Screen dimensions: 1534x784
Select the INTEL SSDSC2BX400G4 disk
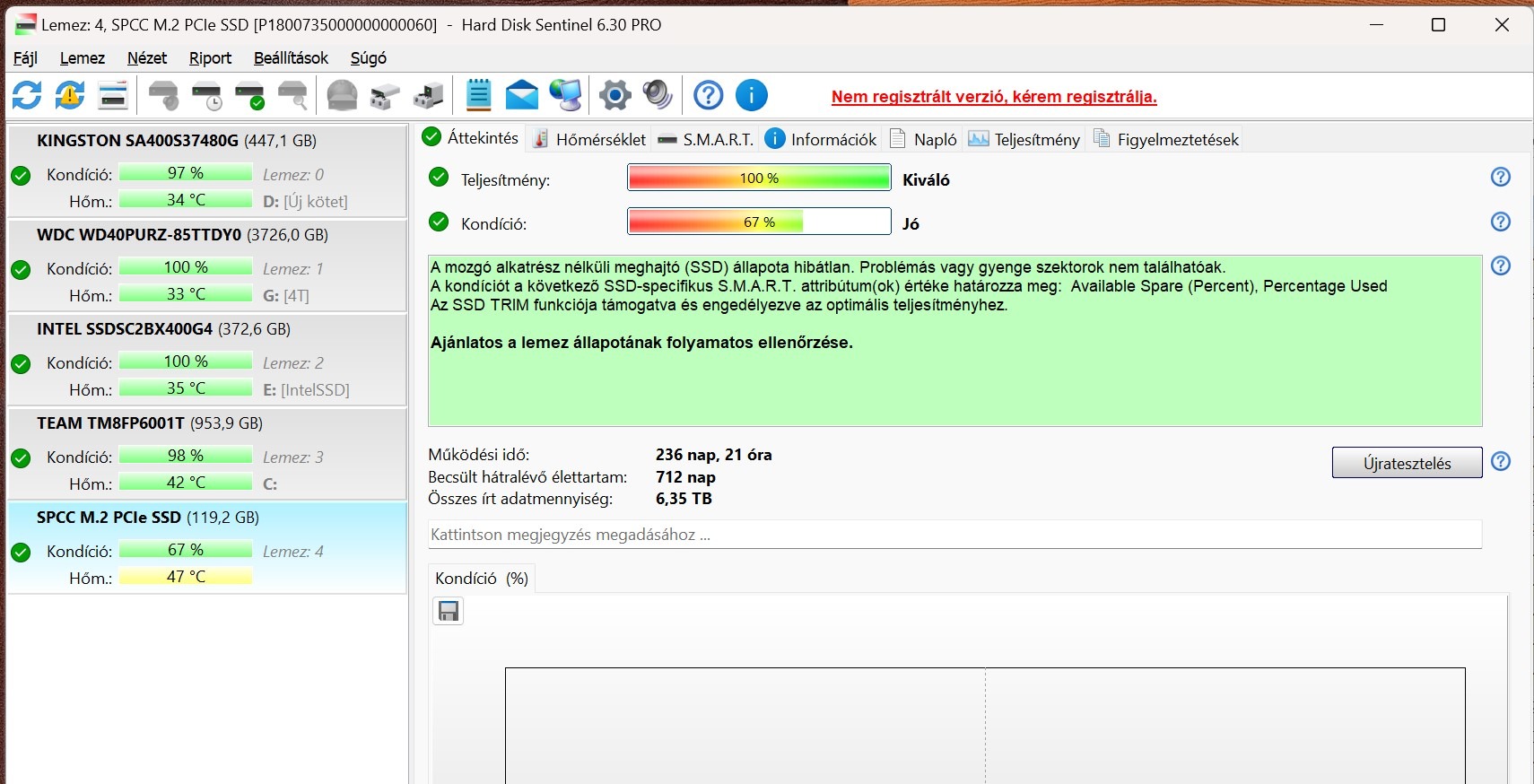pos(207,360)
